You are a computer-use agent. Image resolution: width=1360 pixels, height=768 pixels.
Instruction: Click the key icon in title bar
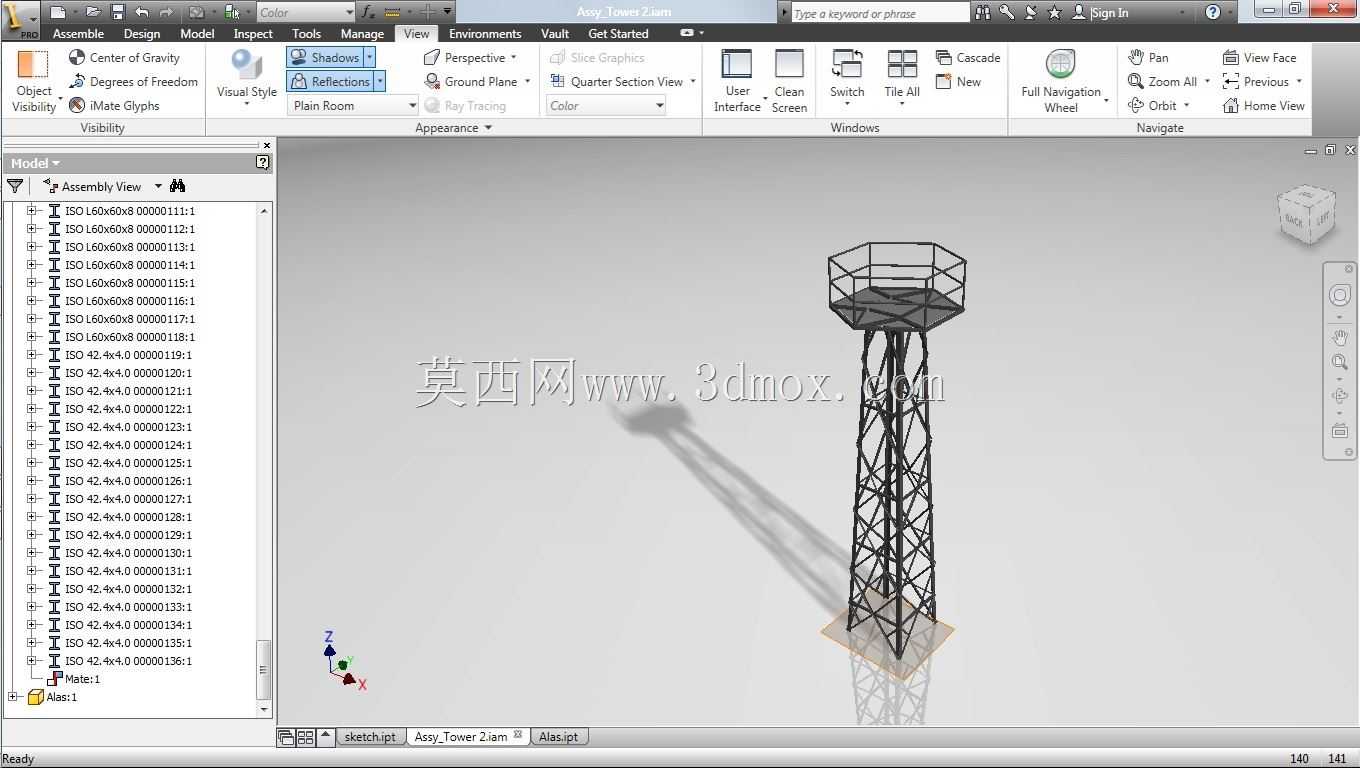[1007, 12]
